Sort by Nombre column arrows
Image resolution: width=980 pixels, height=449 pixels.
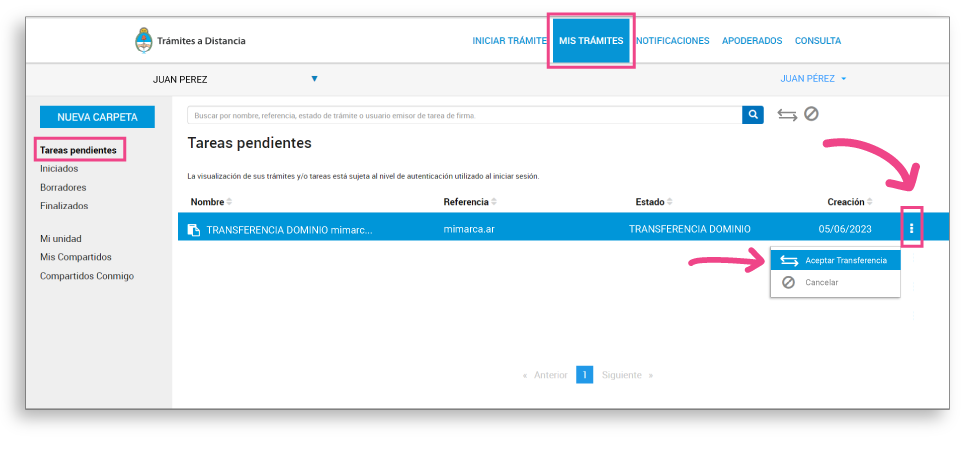tap(229, 202)
